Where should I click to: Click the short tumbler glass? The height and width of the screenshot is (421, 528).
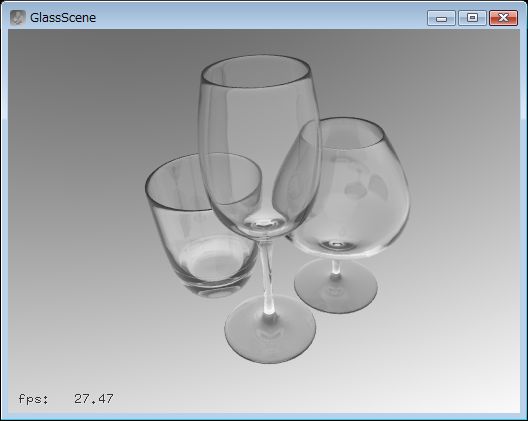click(x=203, y=226)
